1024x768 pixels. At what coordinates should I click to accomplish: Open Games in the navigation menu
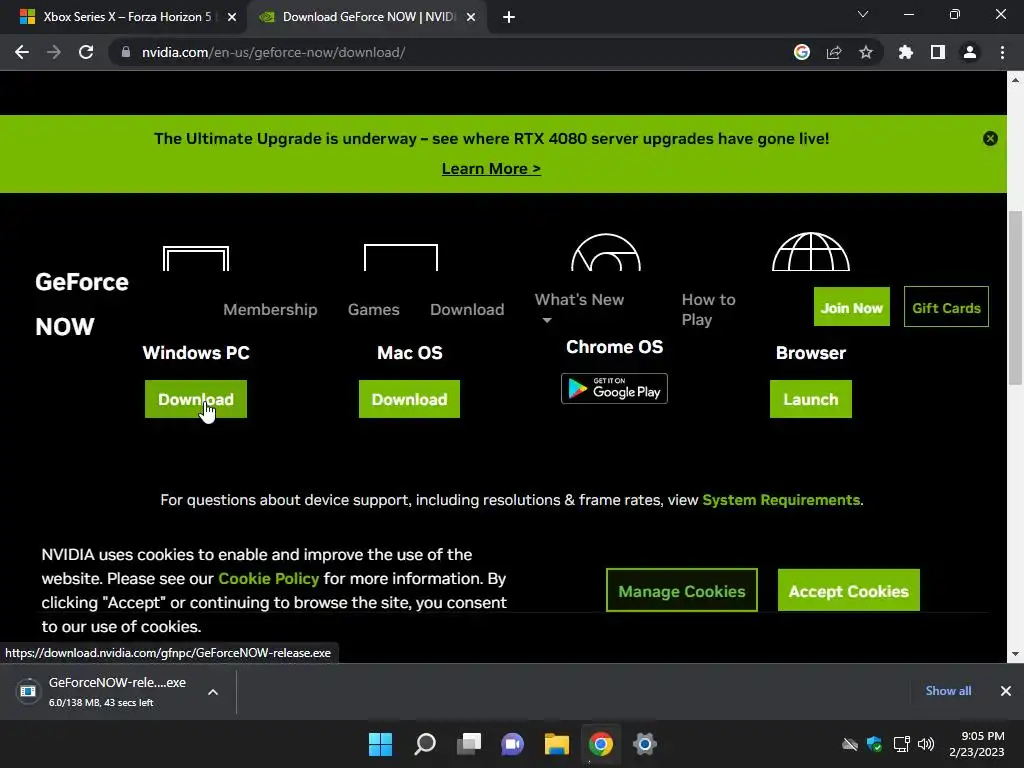click(x=374, y=310)
